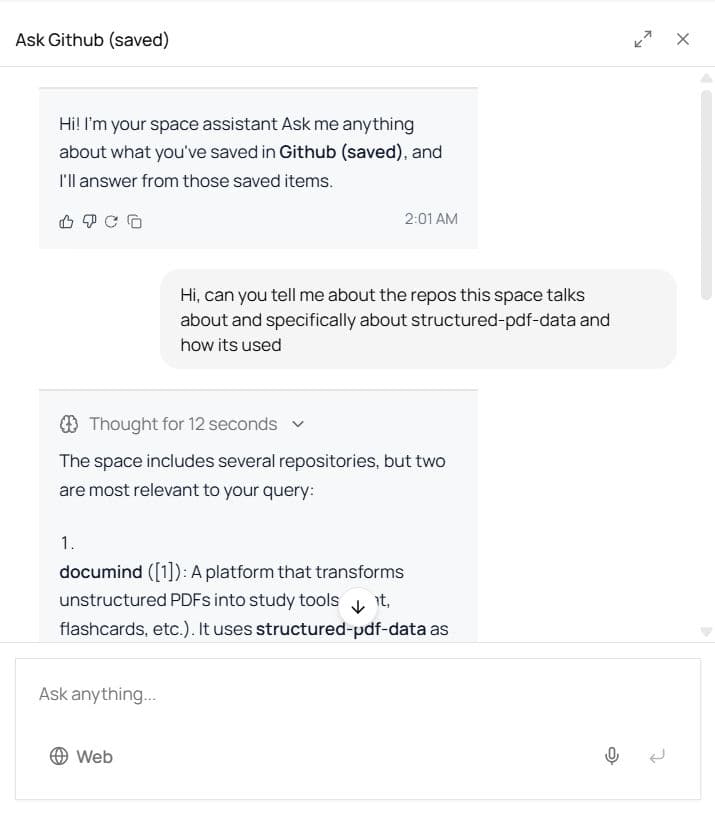Viewport: 715px width, 824px height.
Task: Expand the chat panel to full size
Action: click(643, 39)
